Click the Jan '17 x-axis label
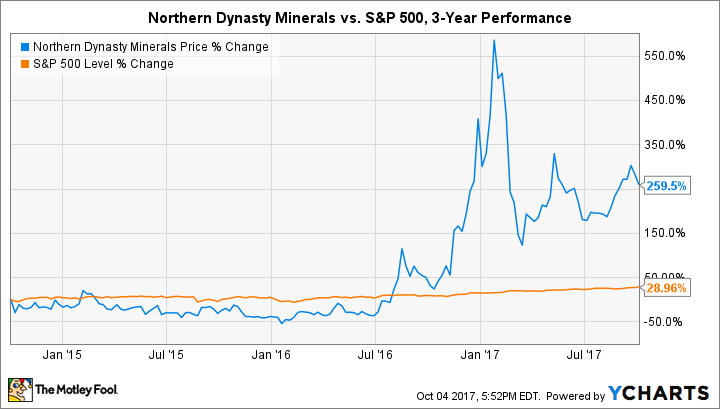This screenshot has height=409, width=720. point(482,354)
